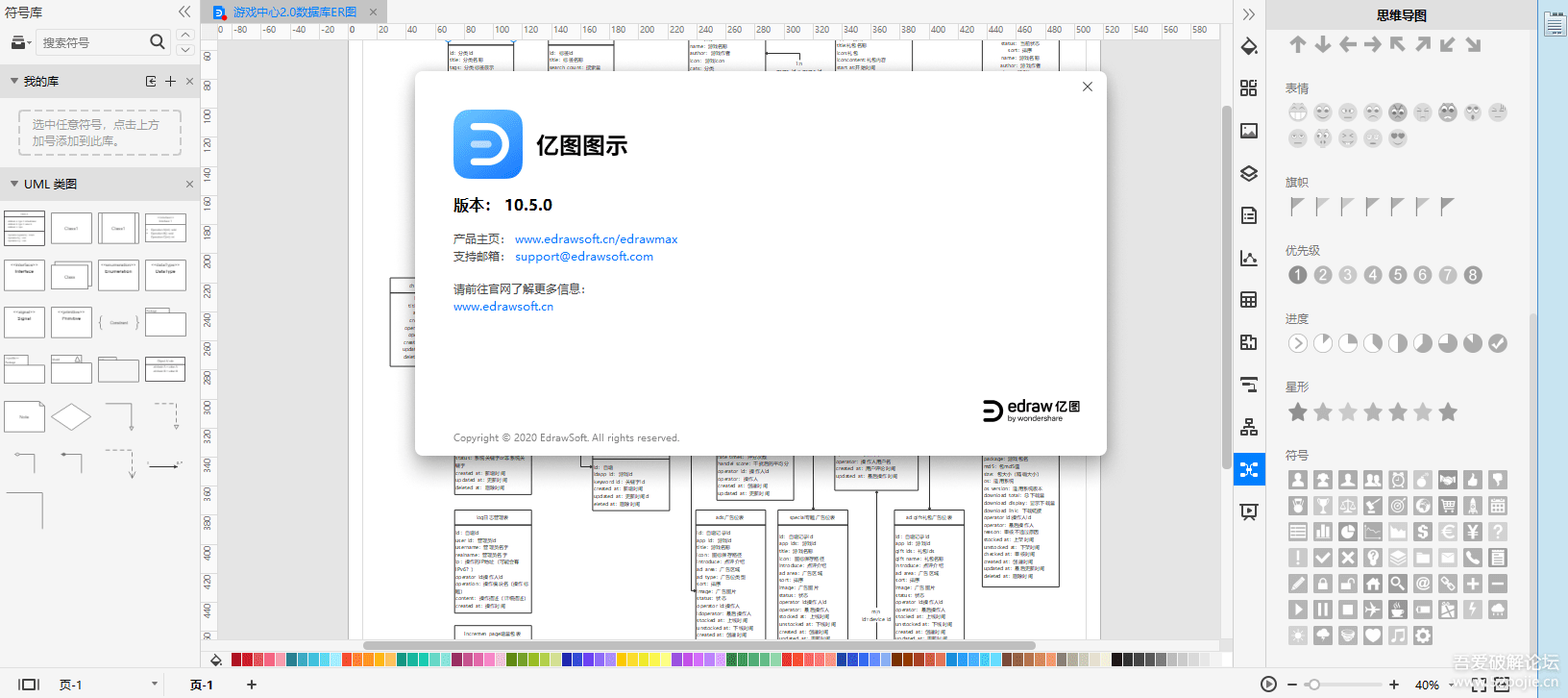The image size is (1568, 698).
Task: Select priority number 8 mark
Action: (x=1473, y=275)
